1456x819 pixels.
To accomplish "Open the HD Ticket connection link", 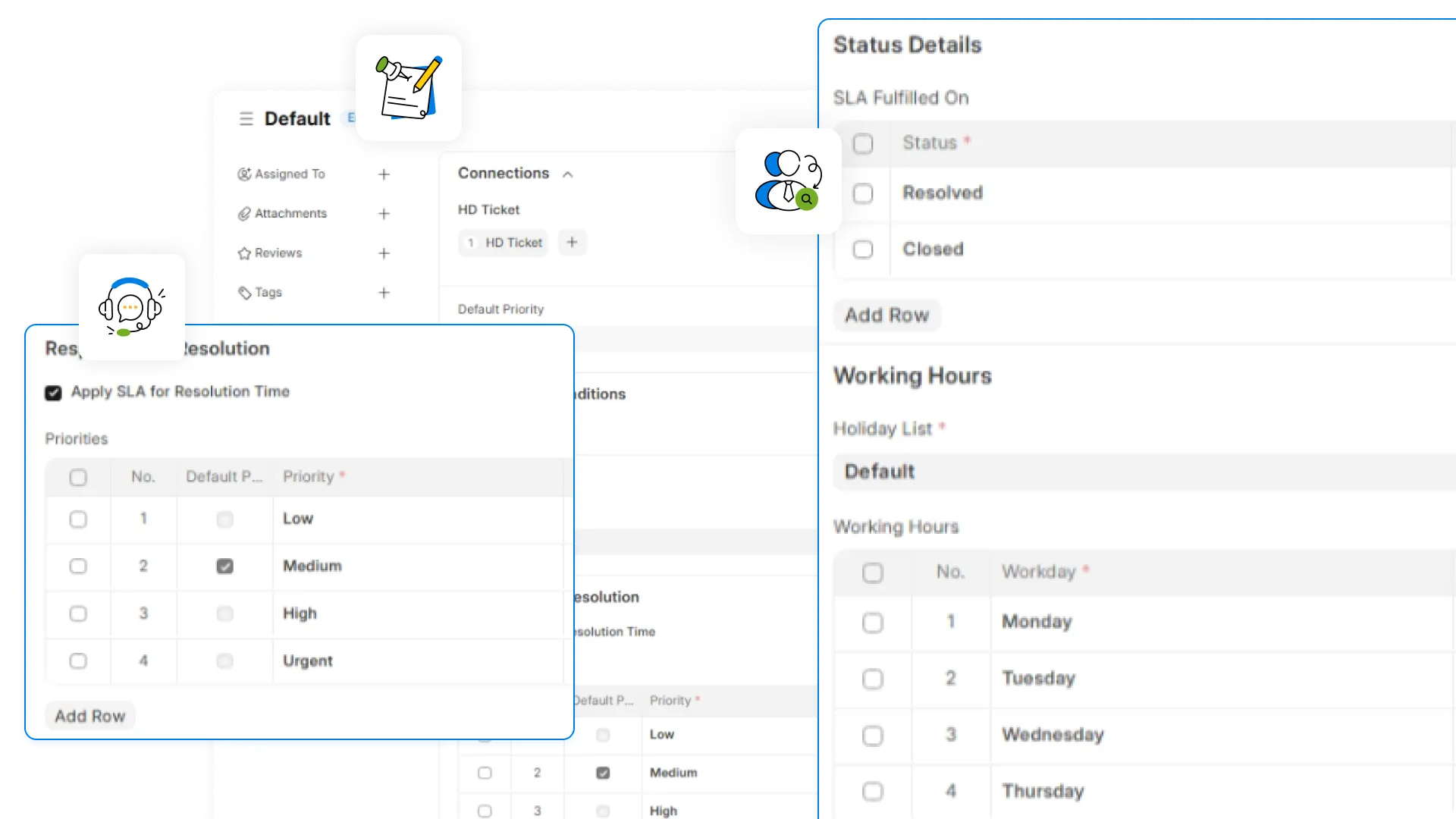I will pos(505,243).
